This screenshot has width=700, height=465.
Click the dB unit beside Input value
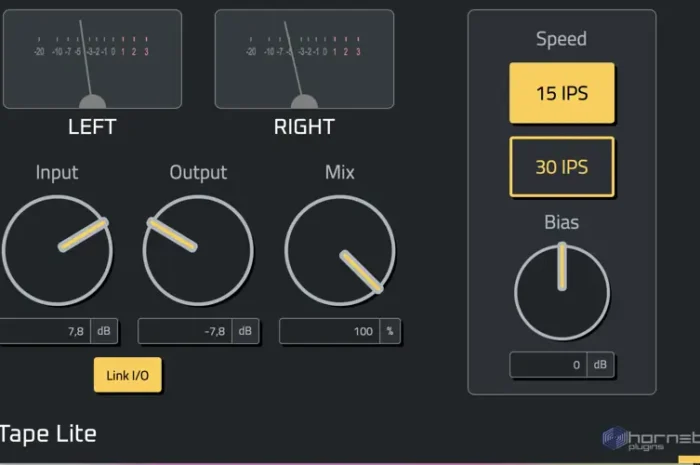point(104,331)
